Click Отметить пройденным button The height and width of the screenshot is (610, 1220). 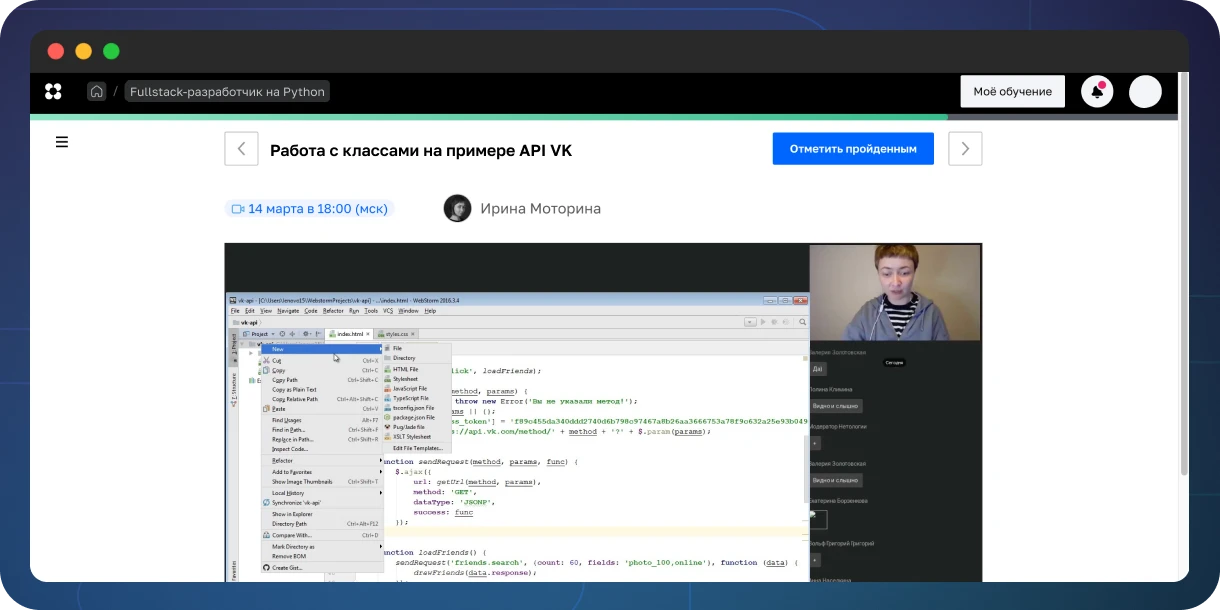(853, 149)
